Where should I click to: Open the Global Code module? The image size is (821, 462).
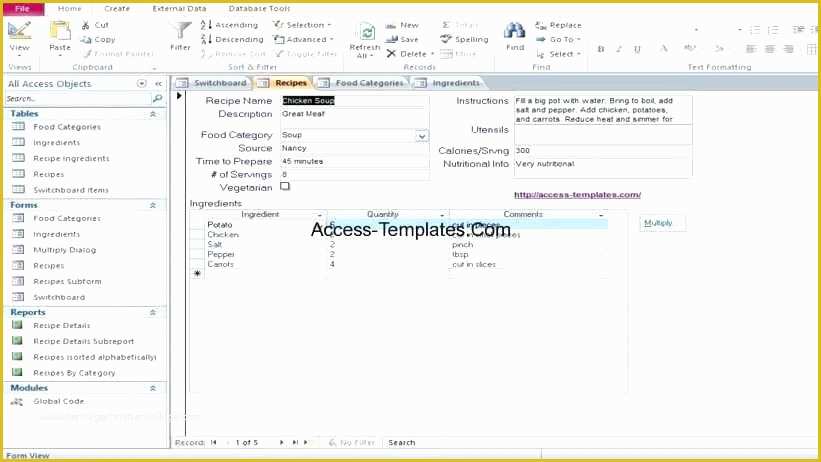click(x=59, y=401)
